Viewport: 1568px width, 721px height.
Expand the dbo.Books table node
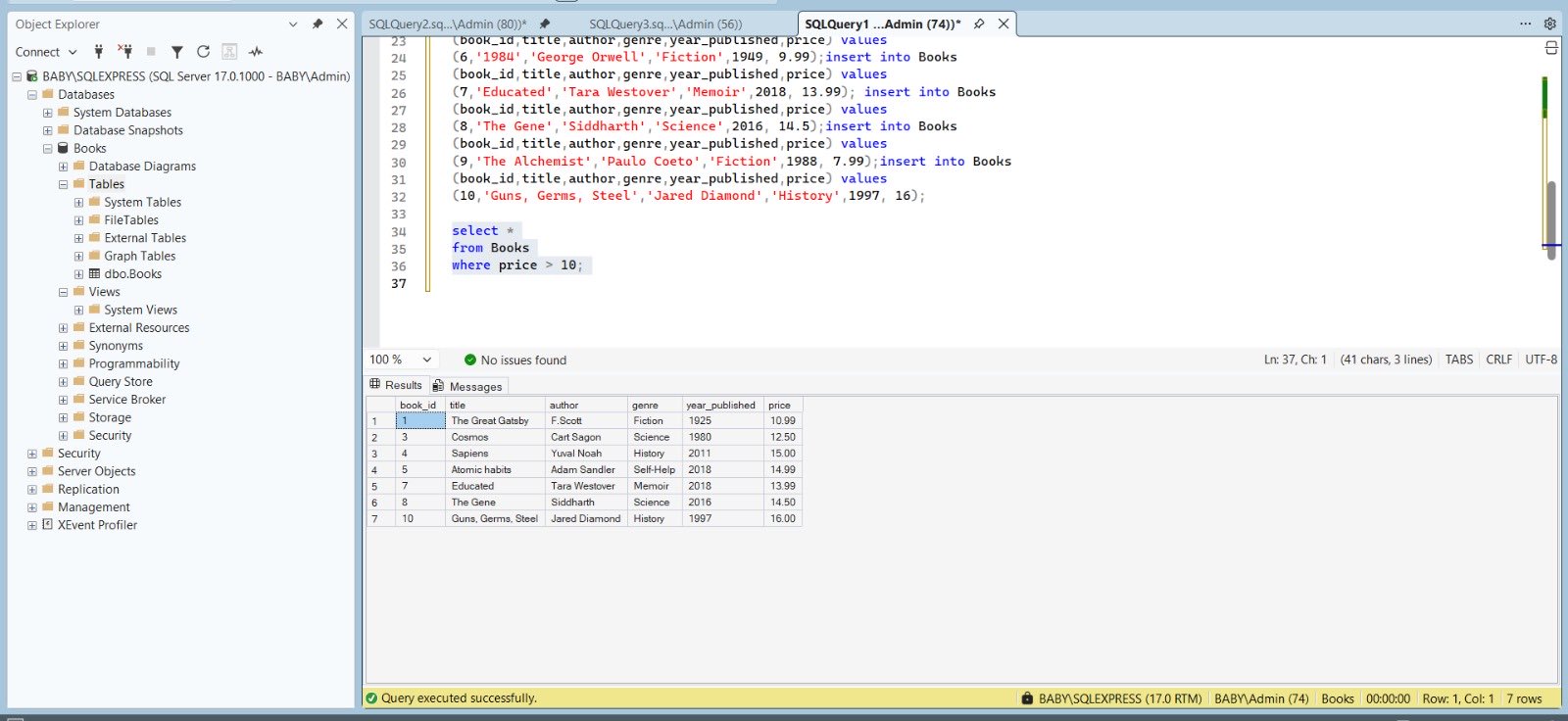tap(78, 274)
